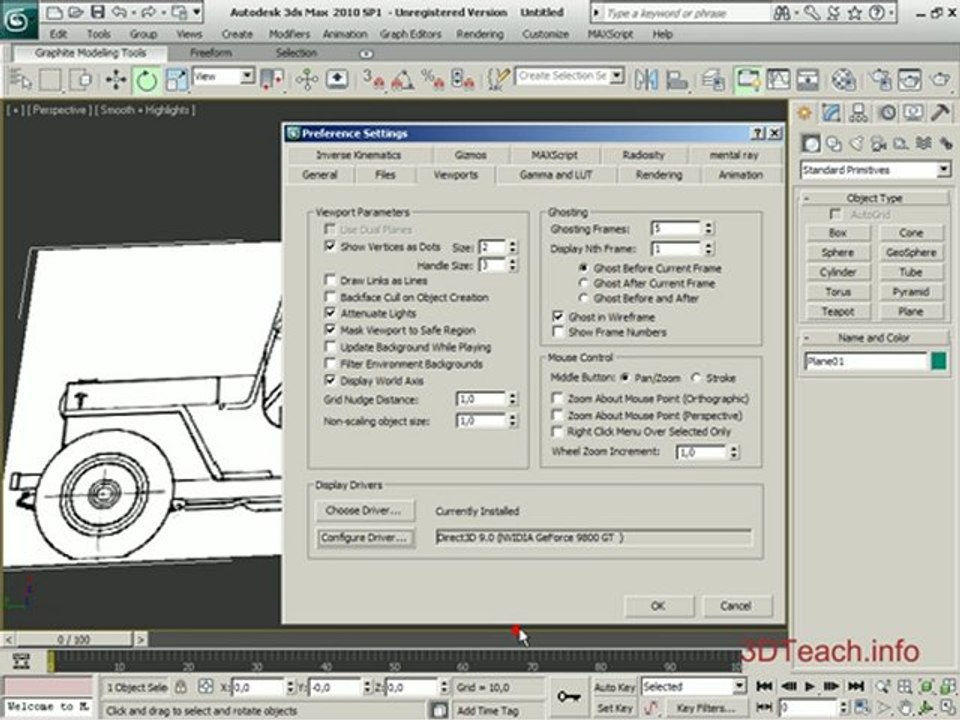Viewport: 960px width, 720px height.
Task: Open the Modify command panel tab
Action: [831, 113]
